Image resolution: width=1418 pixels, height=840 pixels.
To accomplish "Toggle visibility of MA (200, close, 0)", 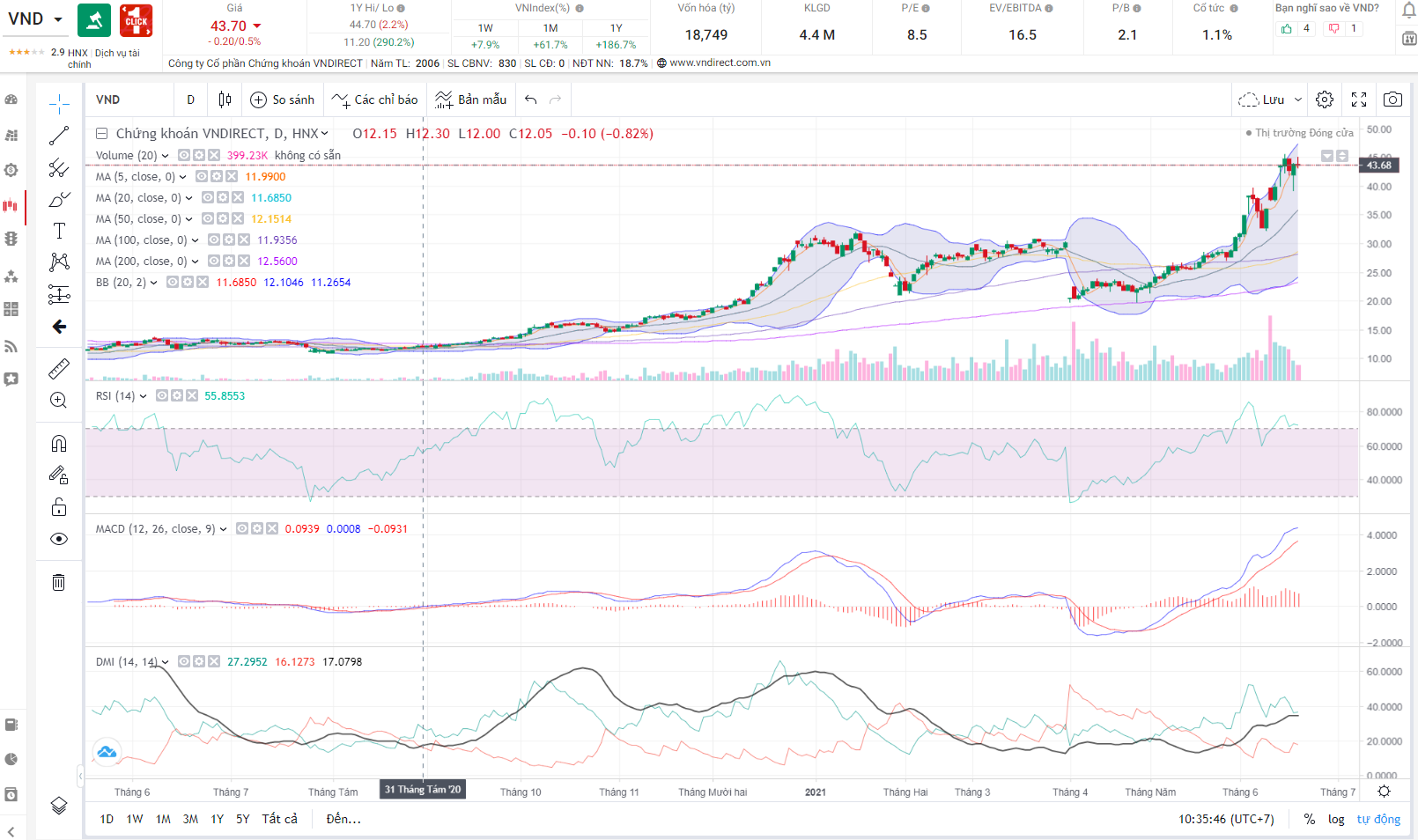I will click(x=214, y=261).
